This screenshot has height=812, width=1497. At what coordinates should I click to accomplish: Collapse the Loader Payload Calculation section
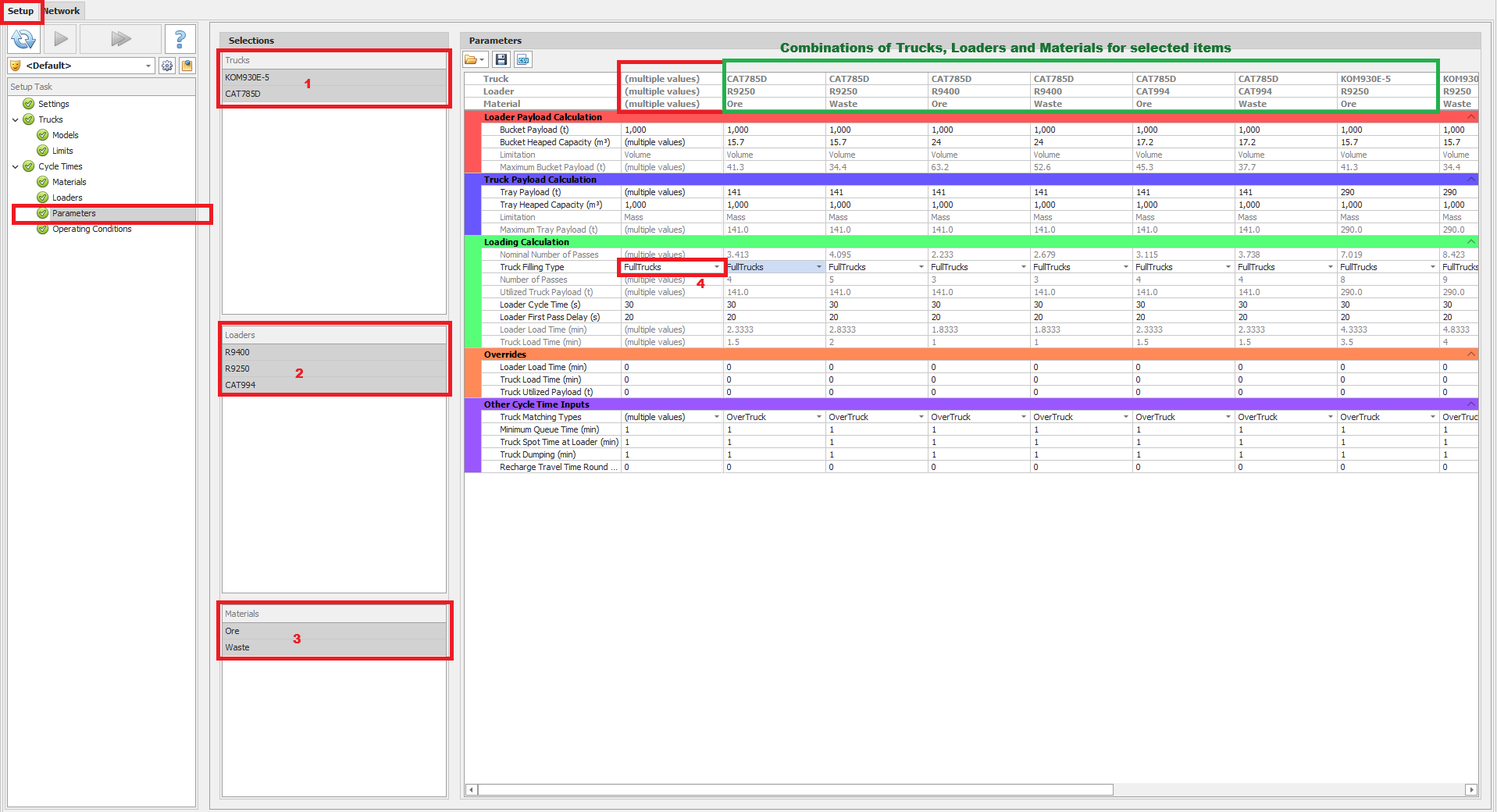click(x=1470, y=117)
